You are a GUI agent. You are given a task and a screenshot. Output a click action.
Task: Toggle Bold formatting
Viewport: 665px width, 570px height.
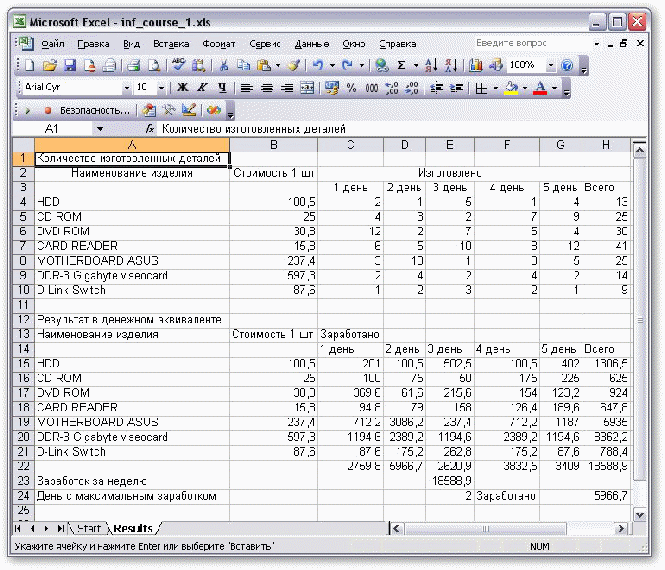pos(183,88)
